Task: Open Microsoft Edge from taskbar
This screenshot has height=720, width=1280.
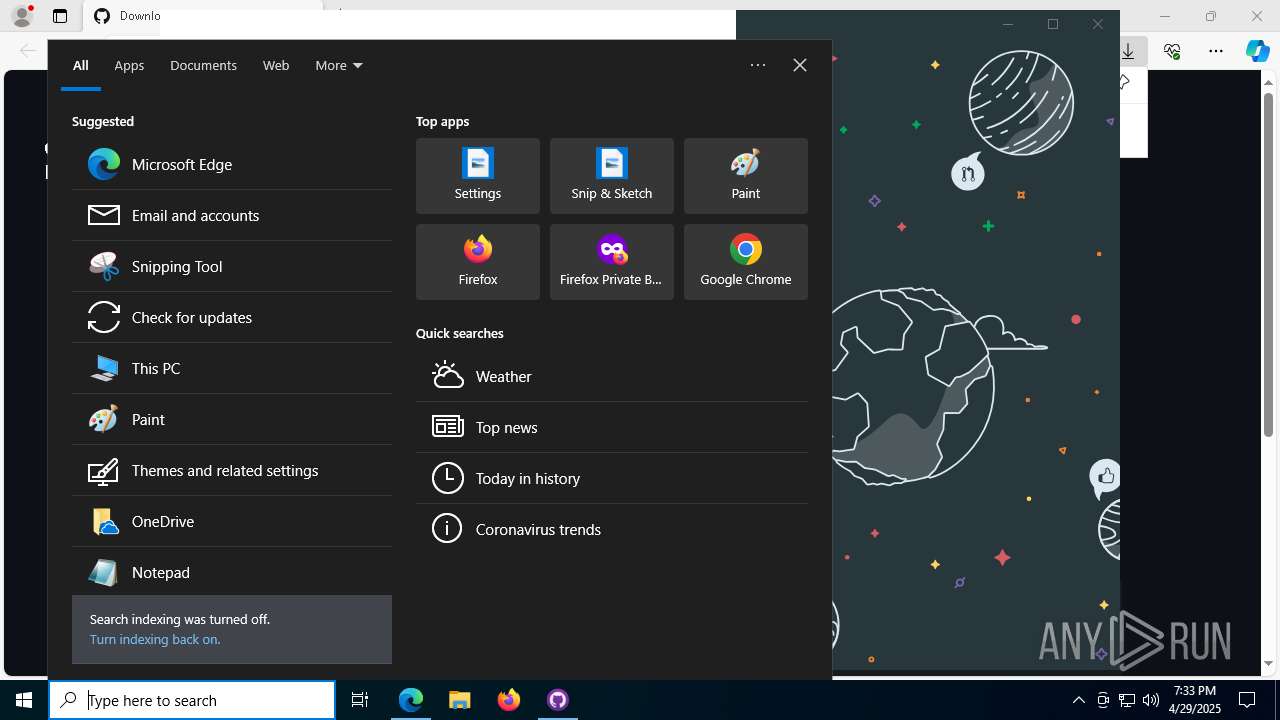Action: pos(411,700)
